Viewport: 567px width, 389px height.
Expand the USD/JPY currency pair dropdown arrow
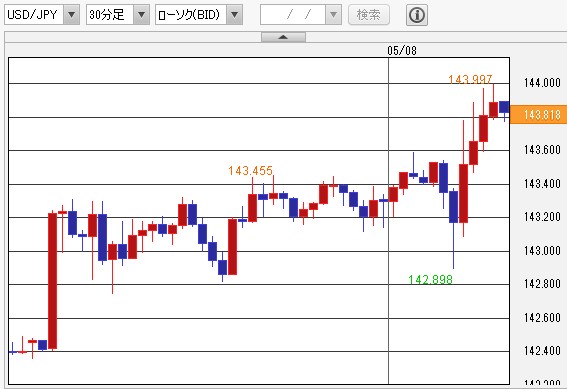71,15
